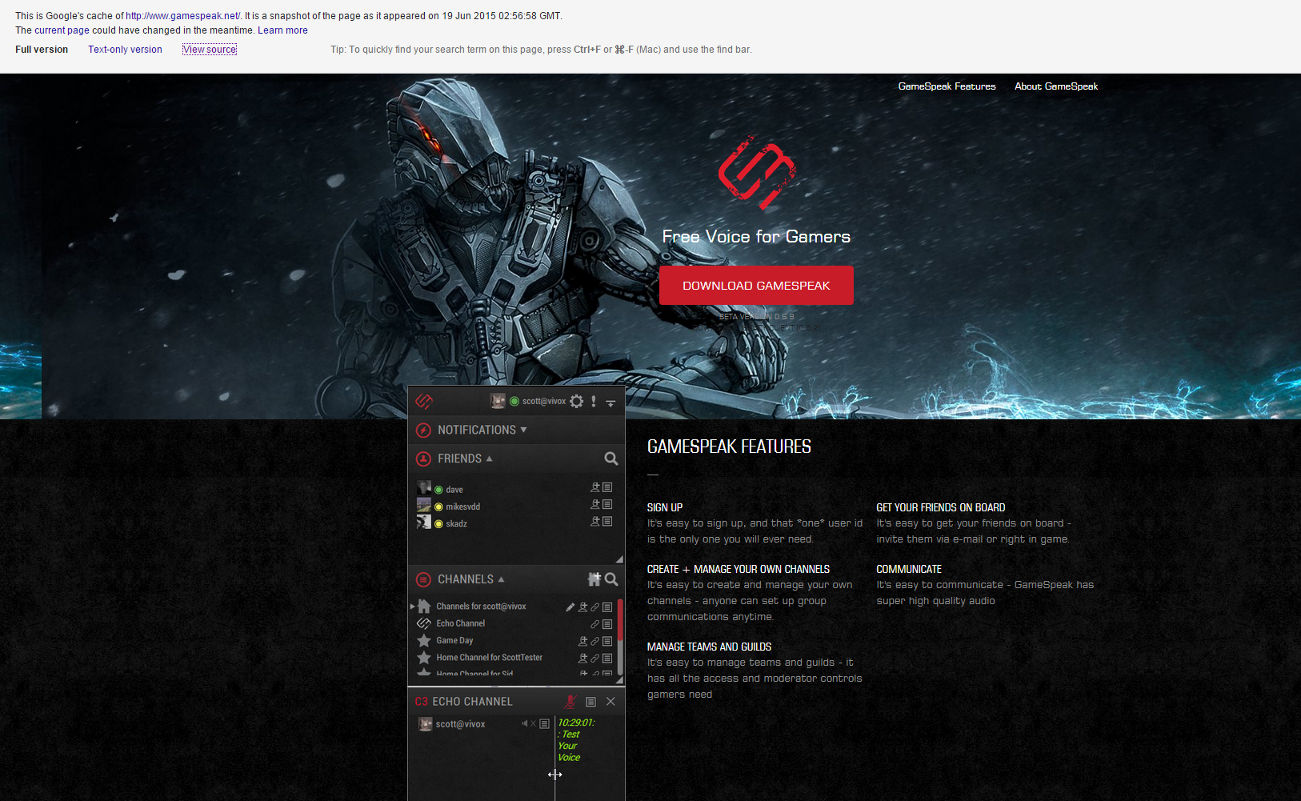The height and width of the screenshot is (801, 1301).
Task: Open the menu list icon on skadz's row
Action: (x=607, y=522)
